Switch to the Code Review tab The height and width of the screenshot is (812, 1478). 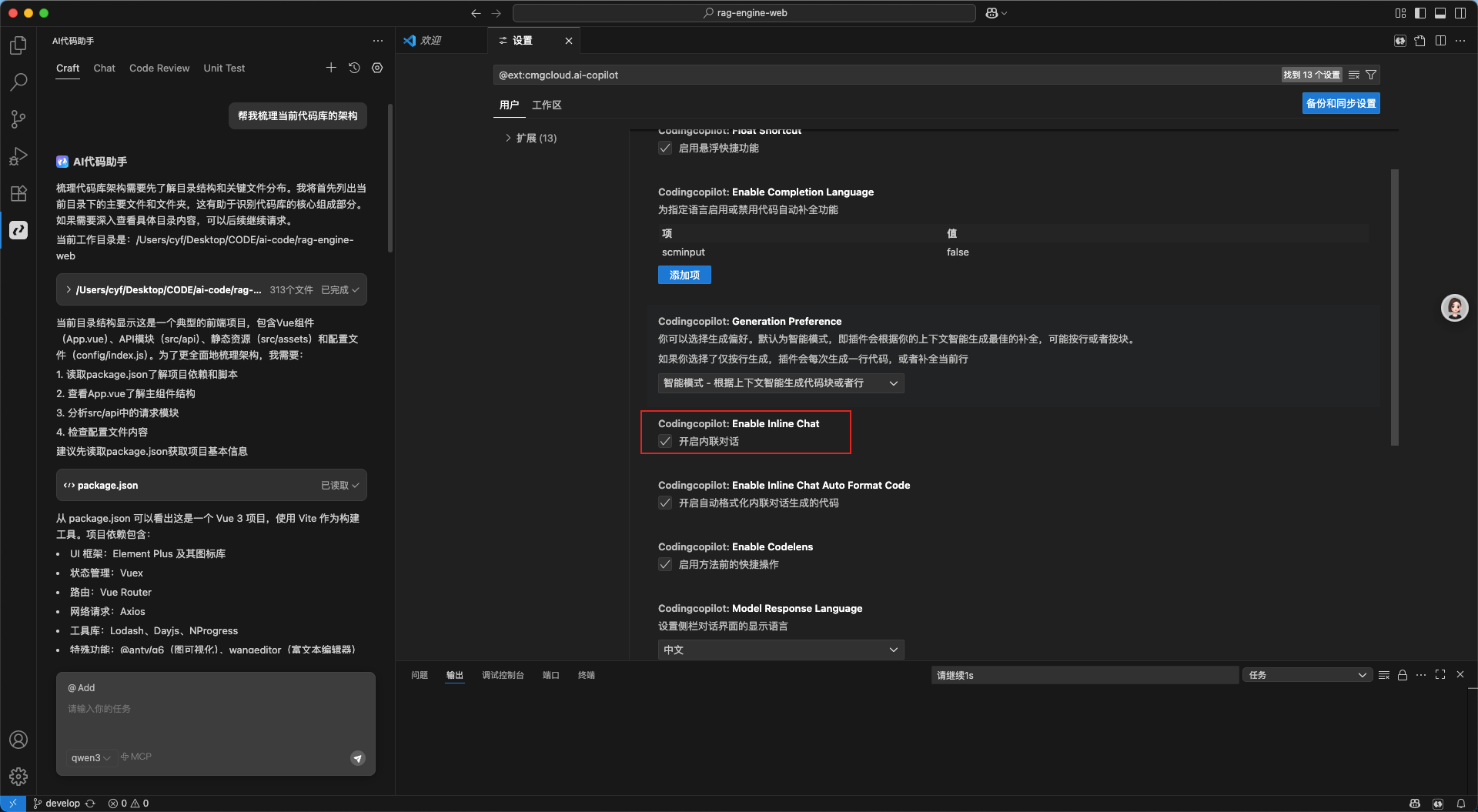[x=159, y=68]
